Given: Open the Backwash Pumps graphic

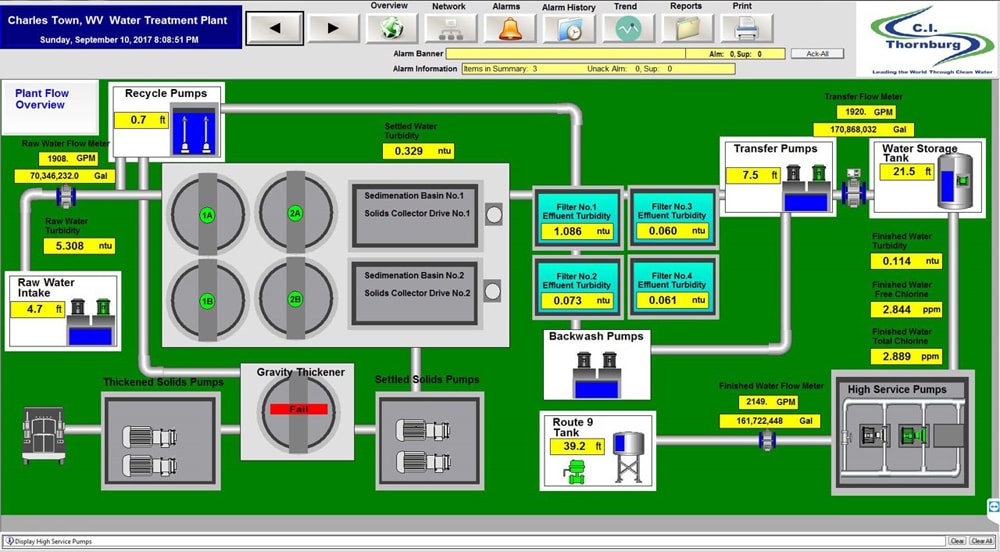Looking at the screenshot, I should coord(597,365).
